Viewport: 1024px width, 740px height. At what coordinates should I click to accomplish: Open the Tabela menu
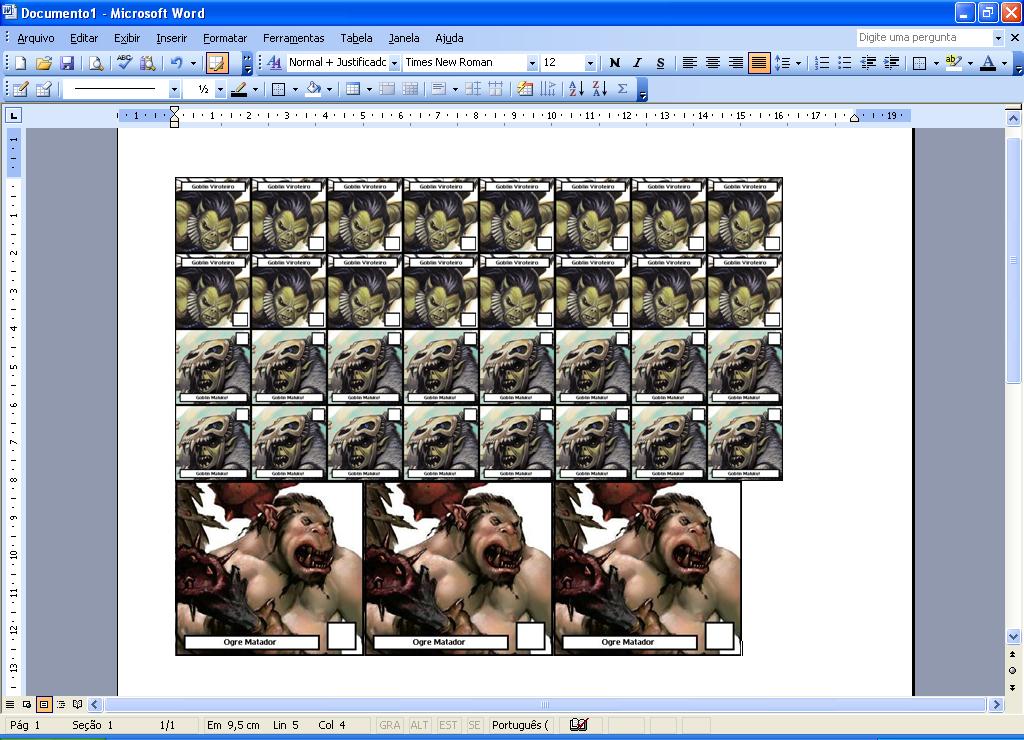click(x=357, y=38)
